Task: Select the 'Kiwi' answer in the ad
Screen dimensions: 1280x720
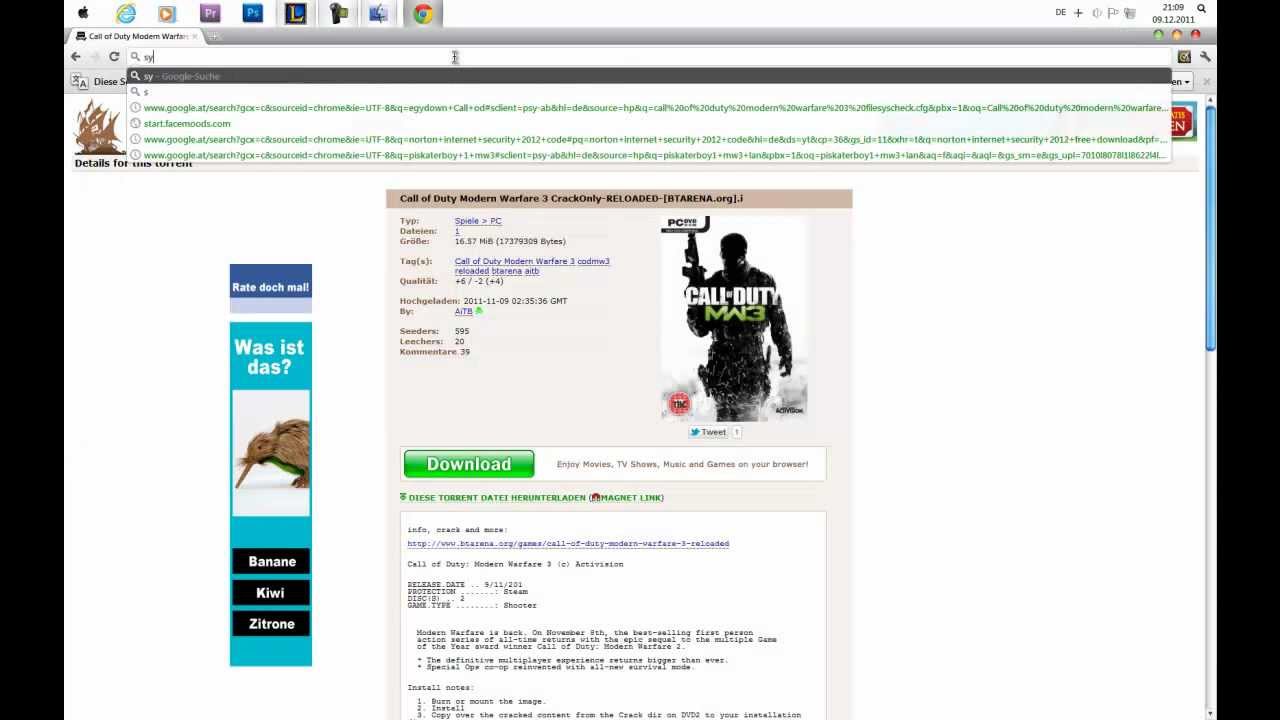Action: pyautogui.click(x=270, y=593)
